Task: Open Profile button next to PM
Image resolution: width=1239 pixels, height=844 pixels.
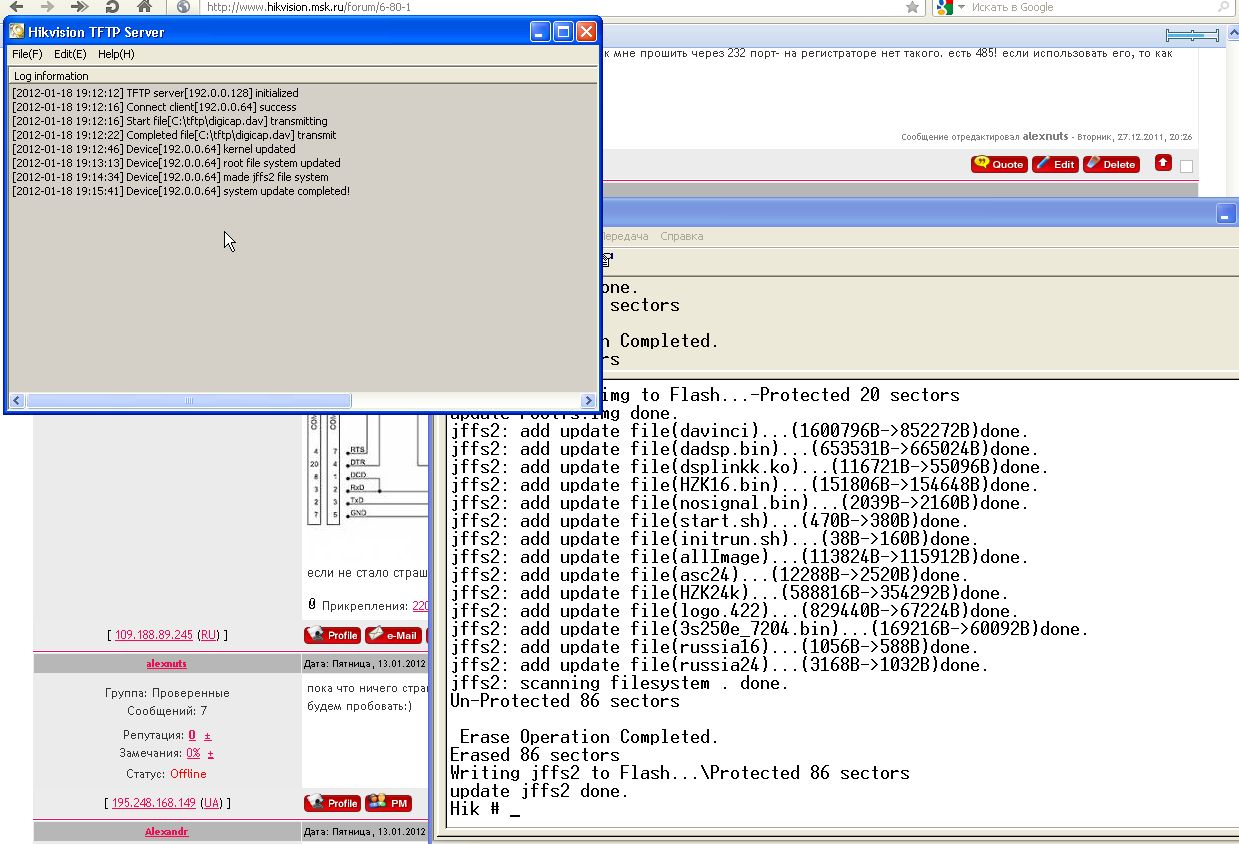Action: point(332,803)
